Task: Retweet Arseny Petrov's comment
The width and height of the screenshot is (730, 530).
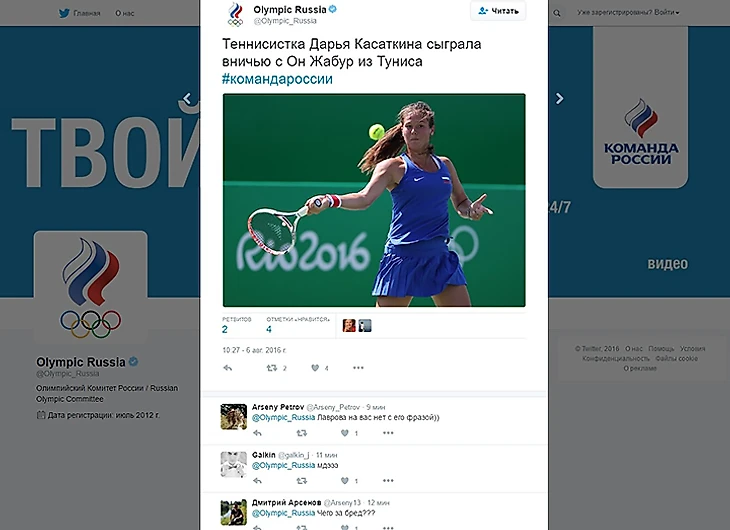Action: (302, 433)
